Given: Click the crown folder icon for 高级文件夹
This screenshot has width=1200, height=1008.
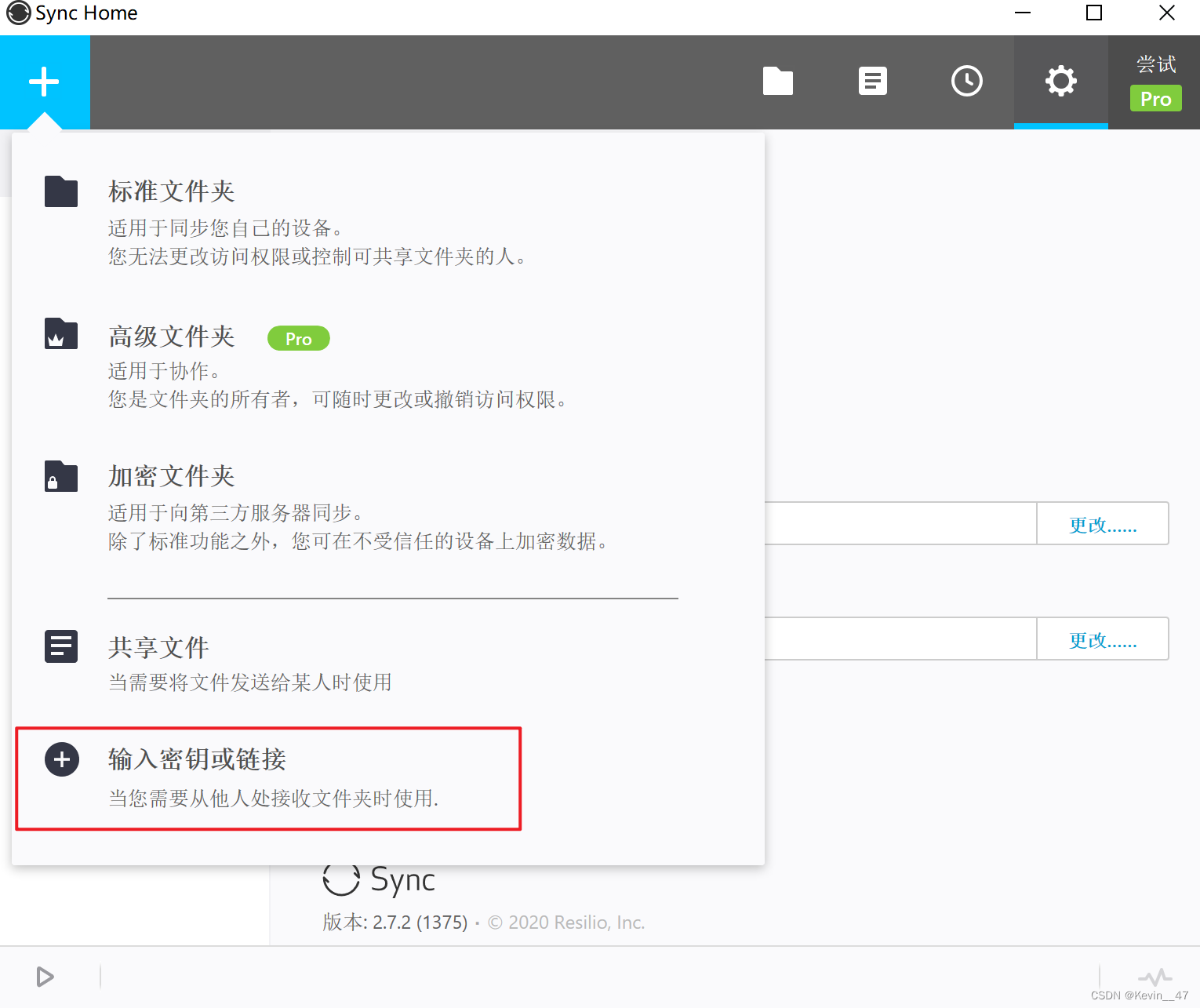Looking at the screenshot, I should click(x=61, y=334).
